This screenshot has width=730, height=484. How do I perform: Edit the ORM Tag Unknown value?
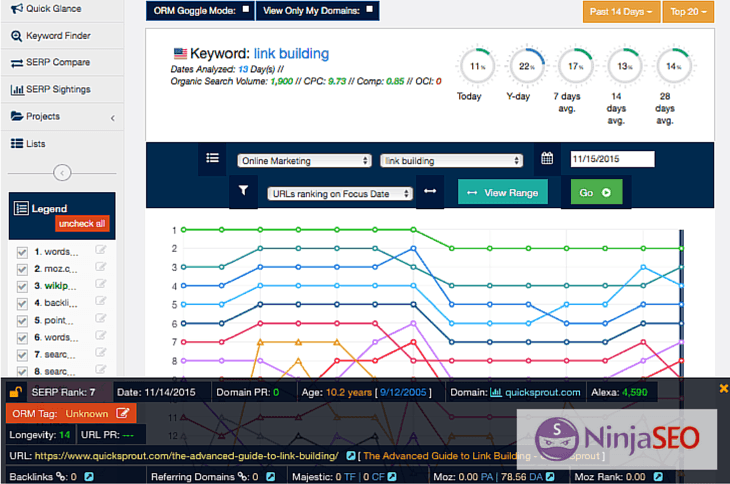pyautogui.click(x=122, y=413)
